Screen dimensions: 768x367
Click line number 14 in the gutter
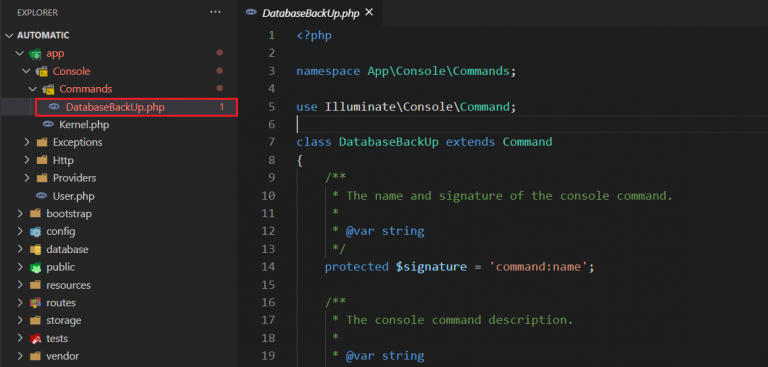tap(268, 267)
